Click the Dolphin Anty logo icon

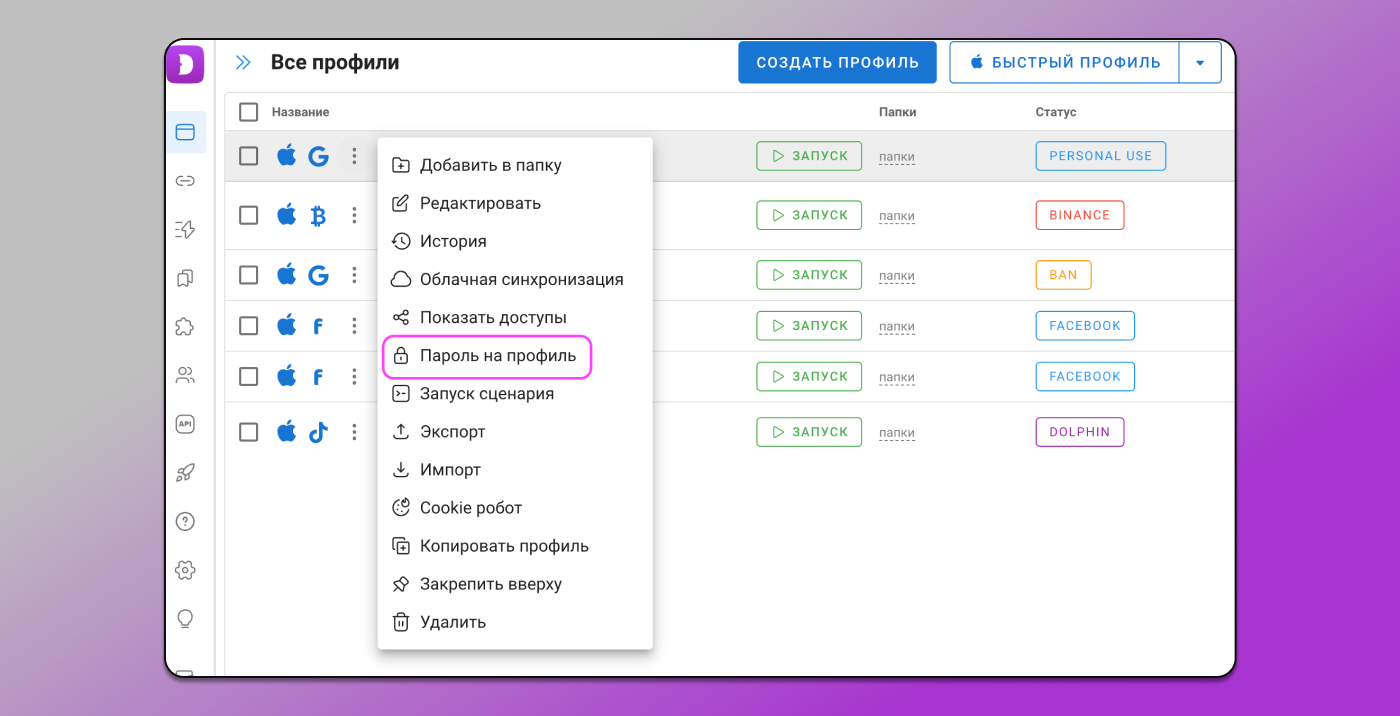(x=185, y=65)
